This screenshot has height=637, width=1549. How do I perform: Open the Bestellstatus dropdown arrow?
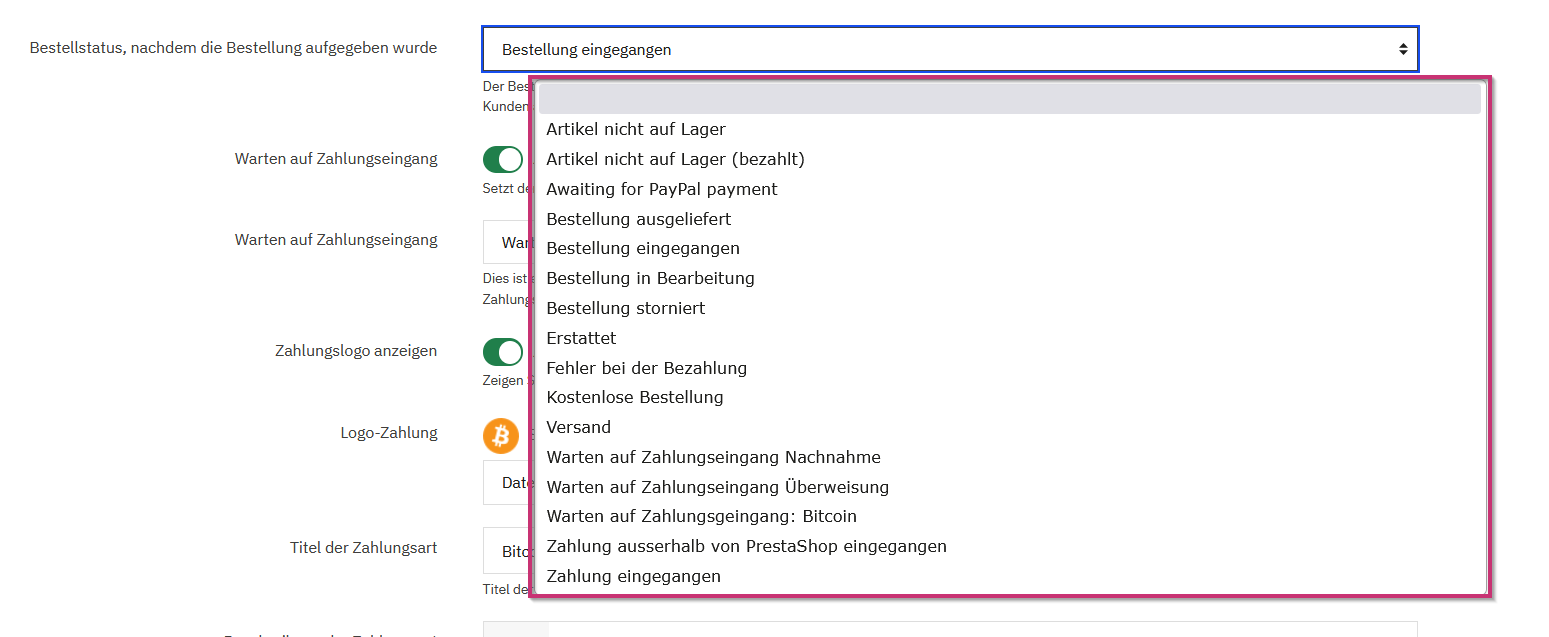coord(1403,49)
